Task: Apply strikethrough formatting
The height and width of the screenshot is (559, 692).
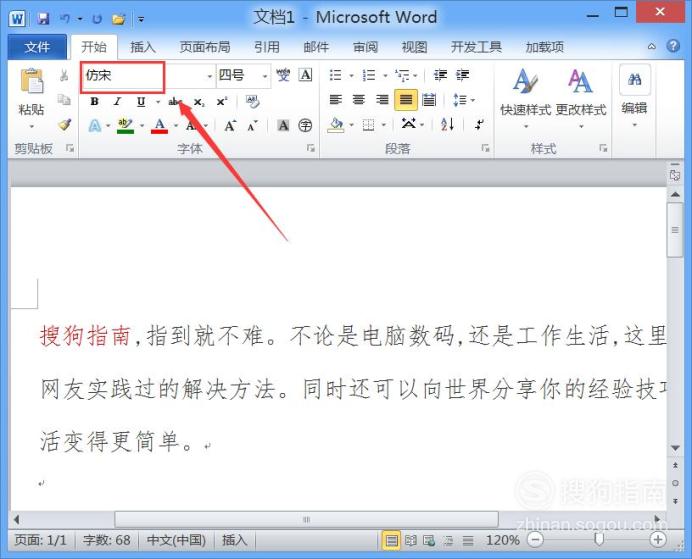Action: (x=175, y=102)
